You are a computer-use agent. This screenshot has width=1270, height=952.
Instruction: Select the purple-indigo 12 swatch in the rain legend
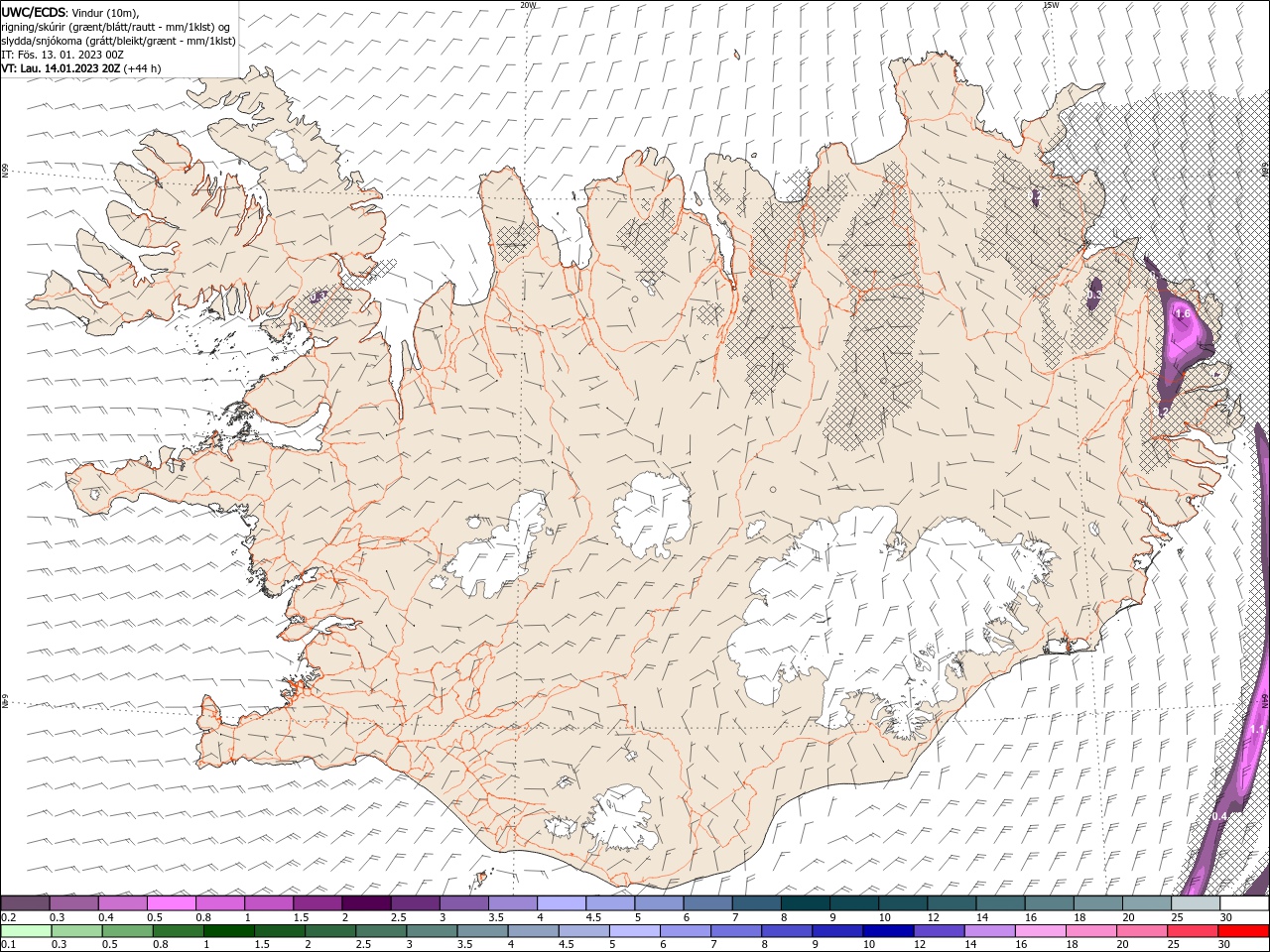939,931
